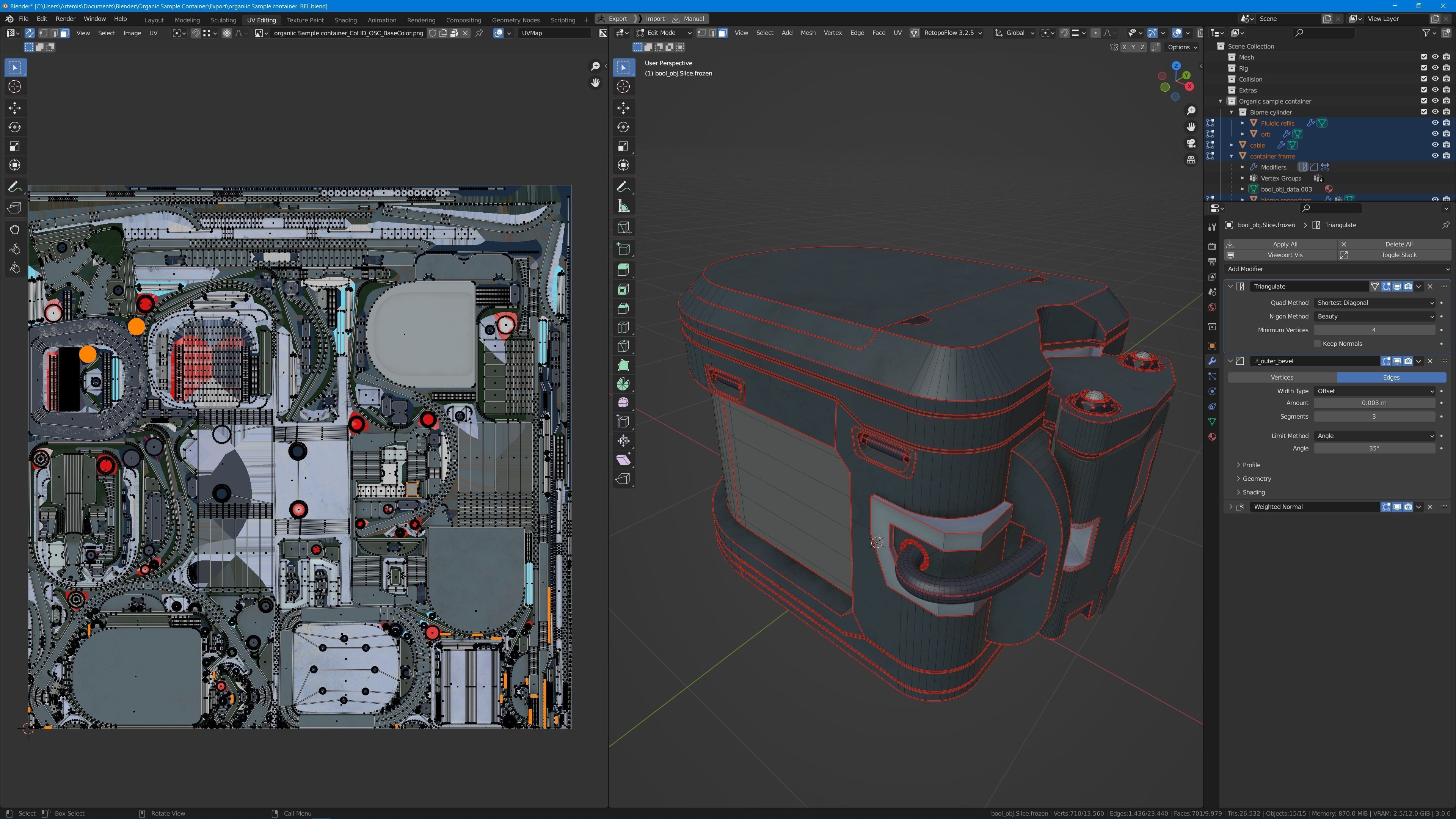The width and height of the screenshot is (1456, 819).
Task: Expand the Weighted Normal modifier
Action: click(1230, 507)
